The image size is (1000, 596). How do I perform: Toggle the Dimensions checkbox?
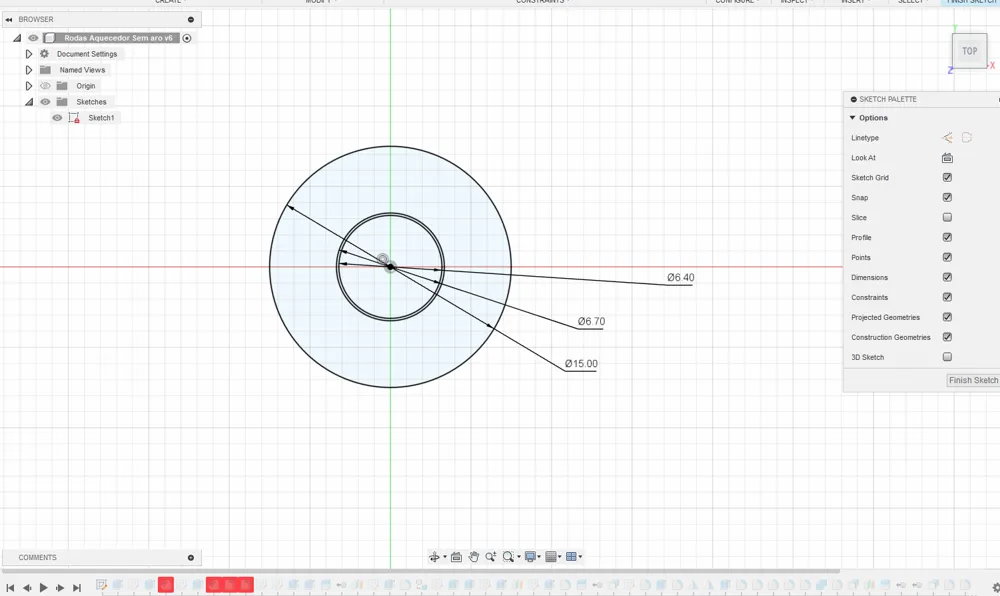947,277
